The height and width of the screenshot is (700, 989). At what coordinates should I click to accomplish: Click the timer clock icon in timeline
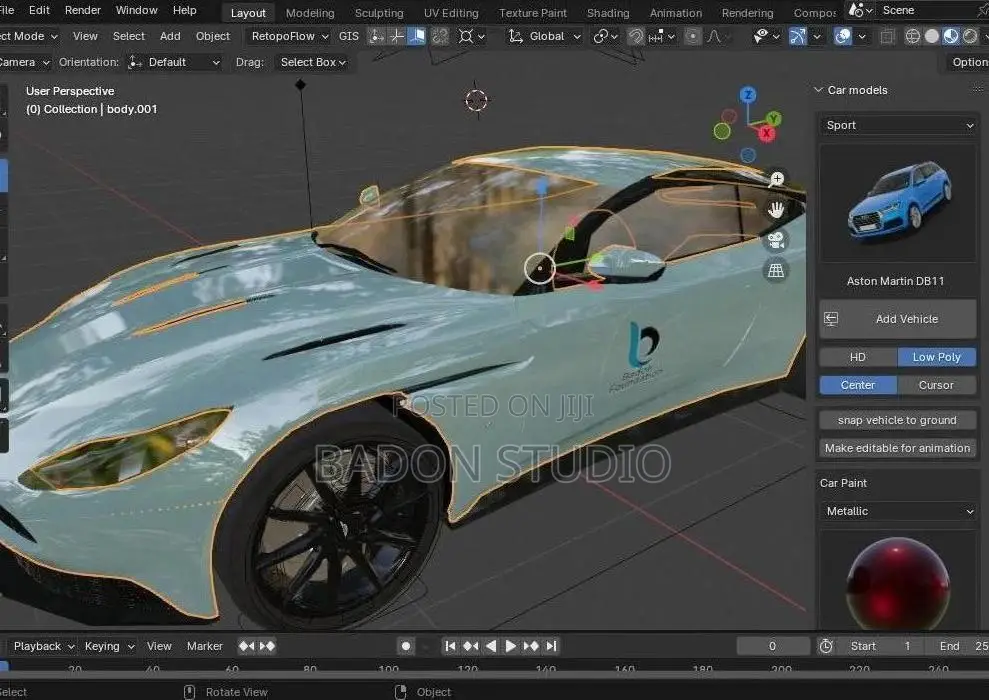tap(826, 646)
